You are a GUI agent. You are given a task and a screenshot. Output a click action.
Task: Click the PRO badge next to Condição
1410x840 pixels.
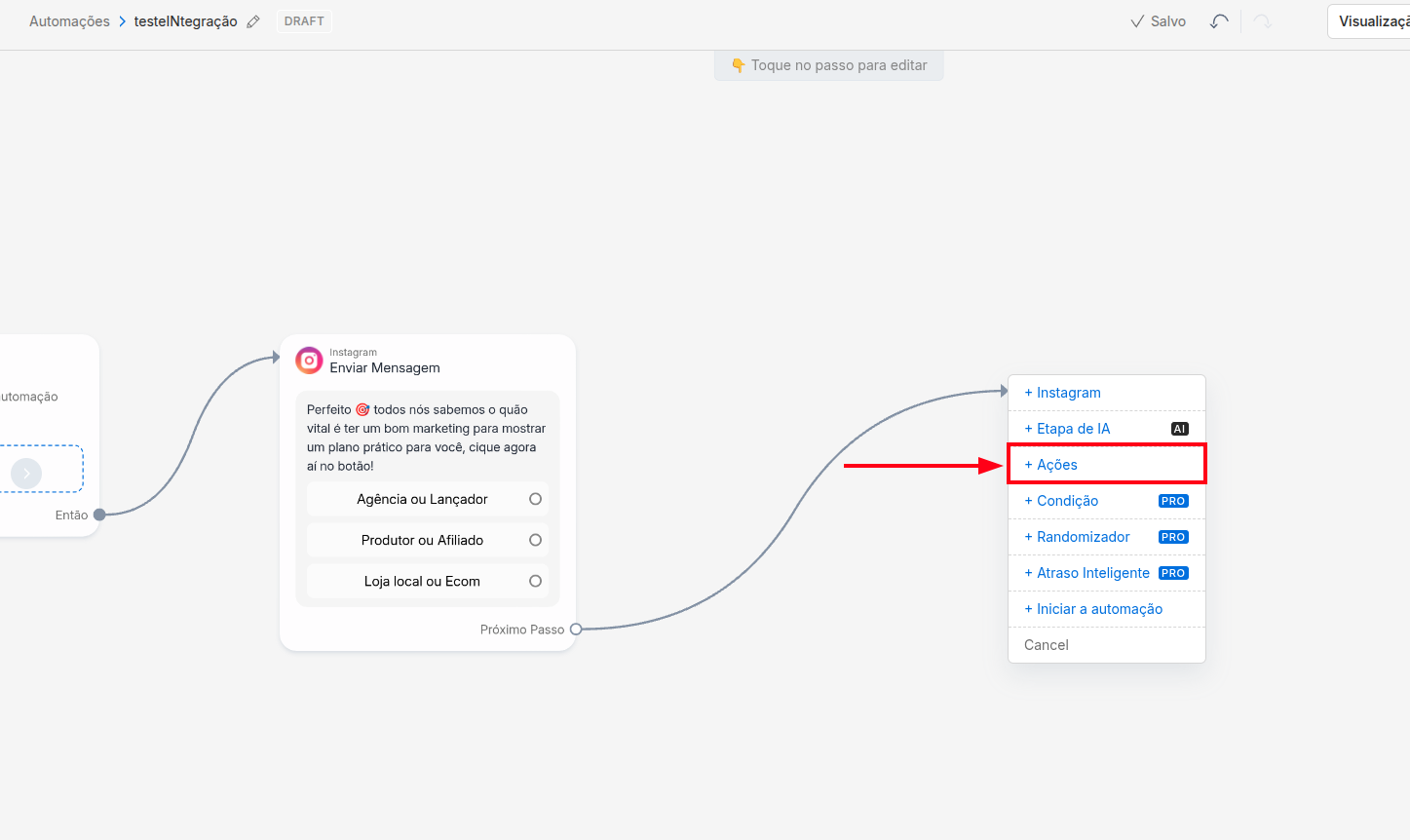1173,501
